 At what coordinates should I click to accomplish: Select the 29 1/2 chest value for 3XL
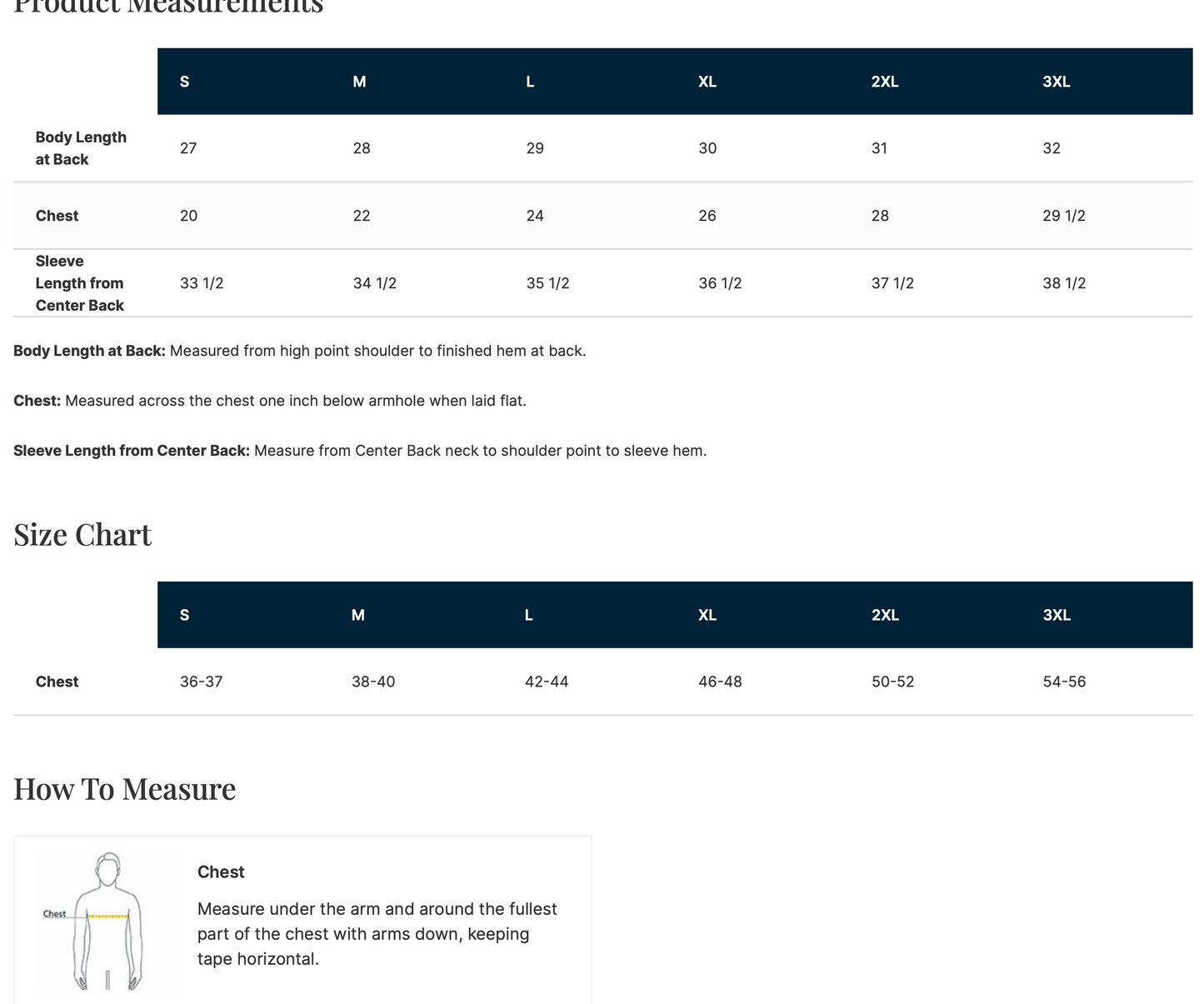[1064, 216]
